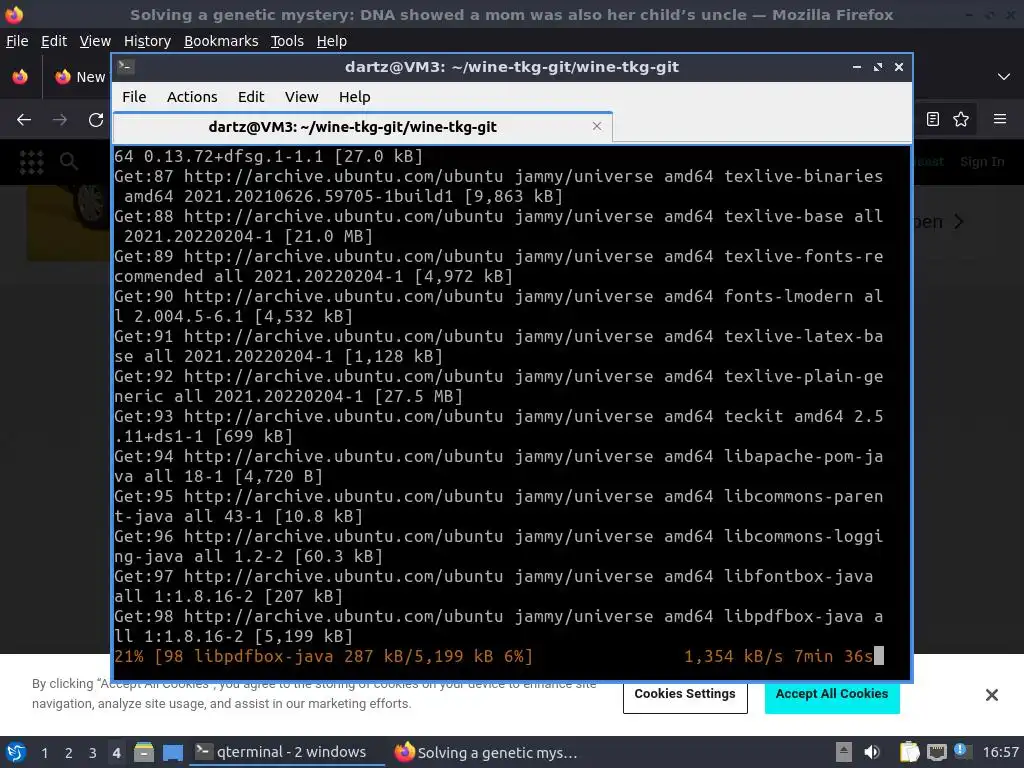Click the 21% download progress status line
The height and width of the screenshot is (768, 1024).
point(498,656)
